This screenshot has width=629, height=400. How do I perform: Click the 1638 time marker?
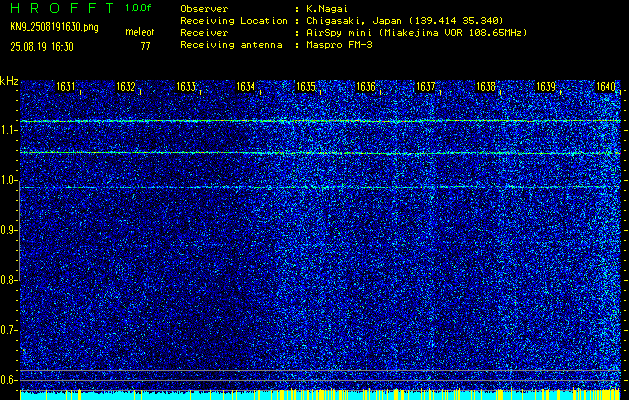[x=486, y=86]
